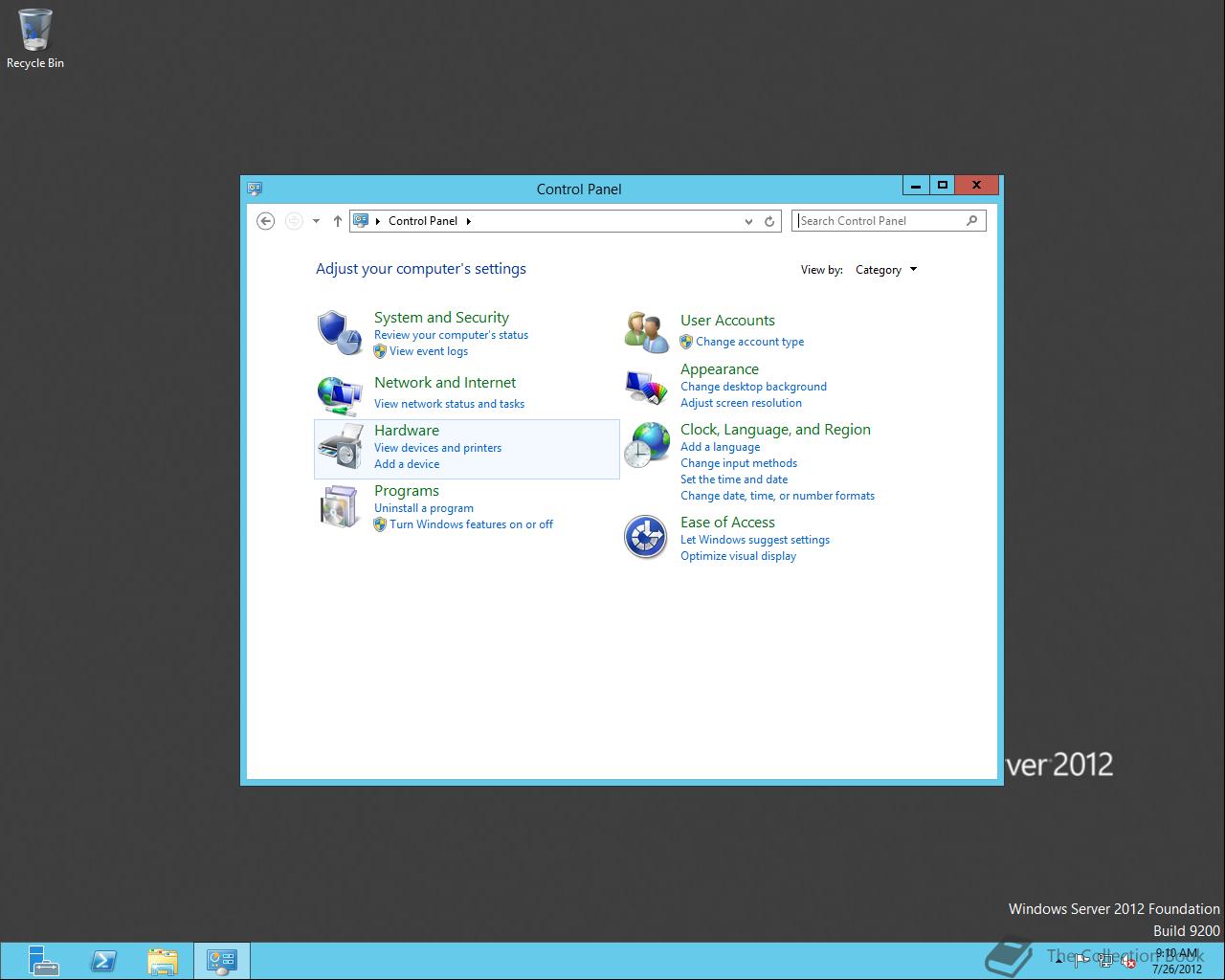Open the Programs disc box icon
Viewport: 1225px width, 980px height.
[340, 506]
